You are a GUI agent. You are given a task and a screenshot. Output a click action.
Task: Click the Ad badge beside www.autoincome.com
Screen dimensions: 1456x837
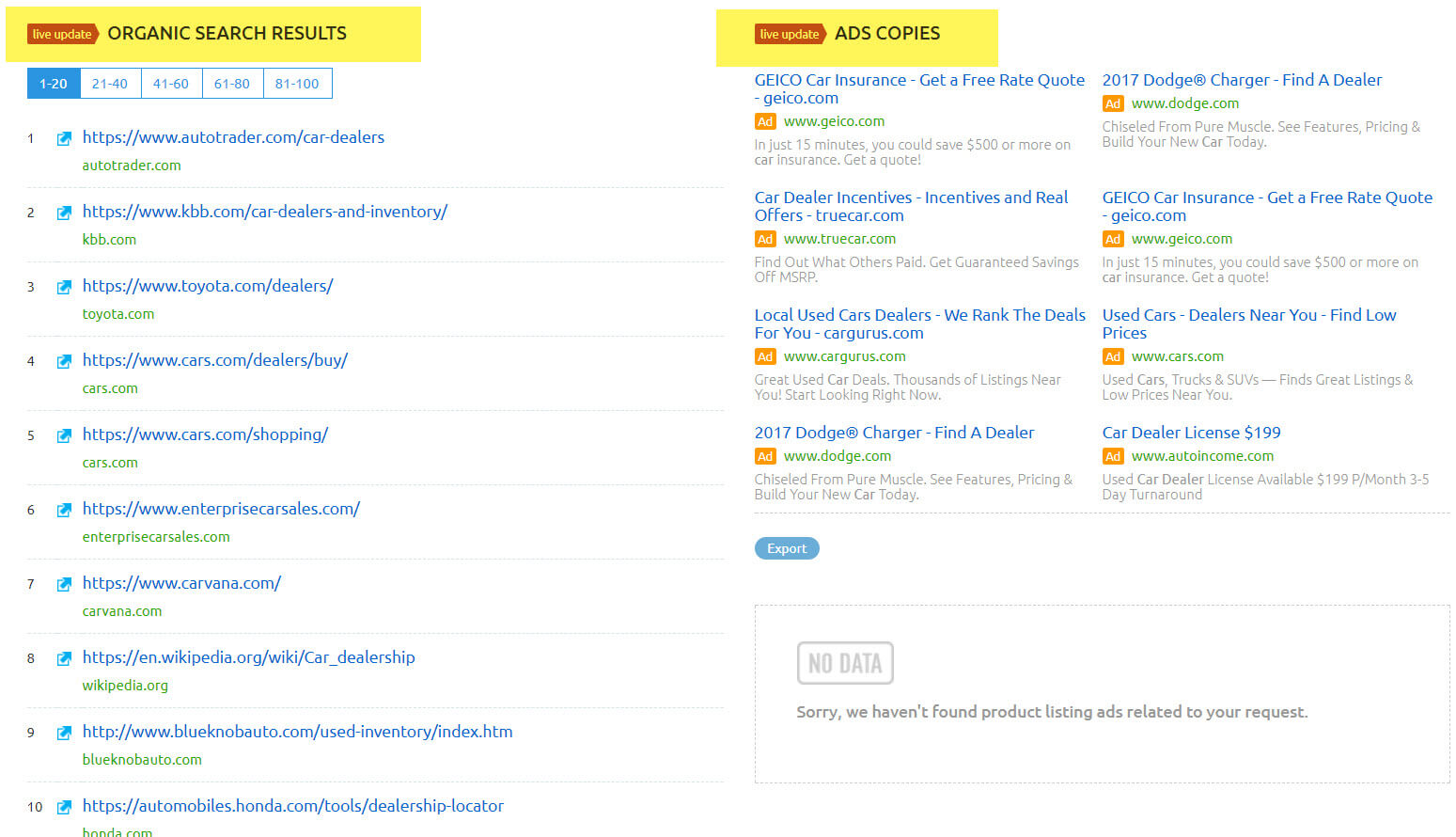tap(1113, 457)
